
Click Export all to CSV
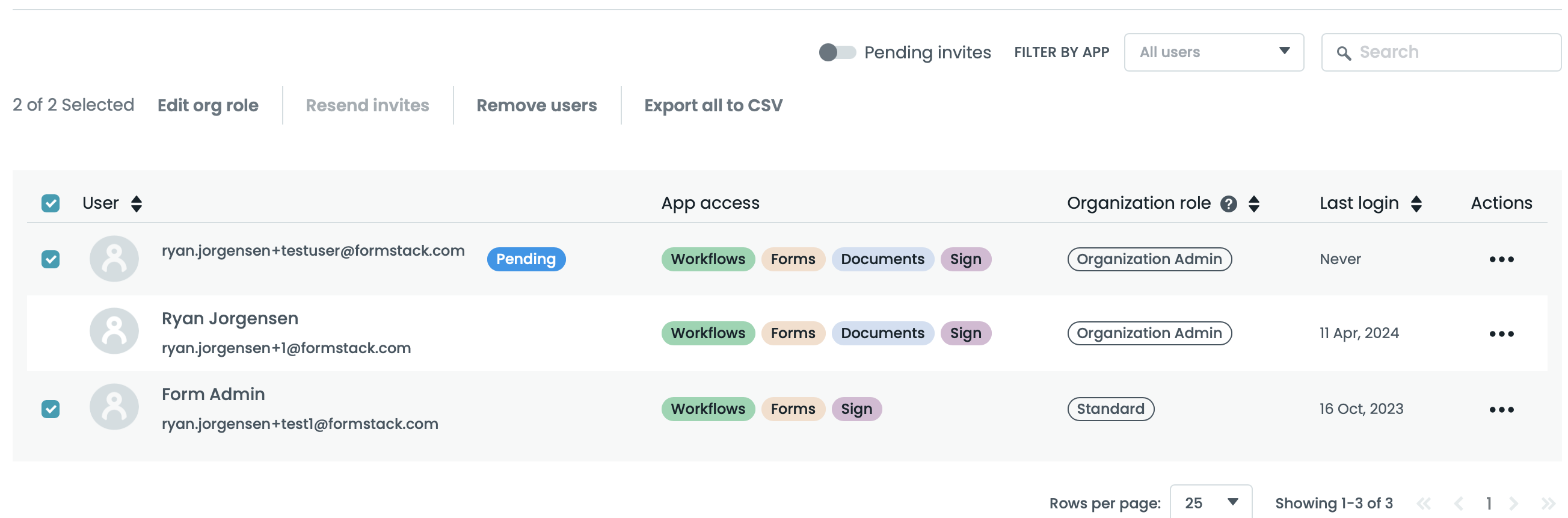713,105
